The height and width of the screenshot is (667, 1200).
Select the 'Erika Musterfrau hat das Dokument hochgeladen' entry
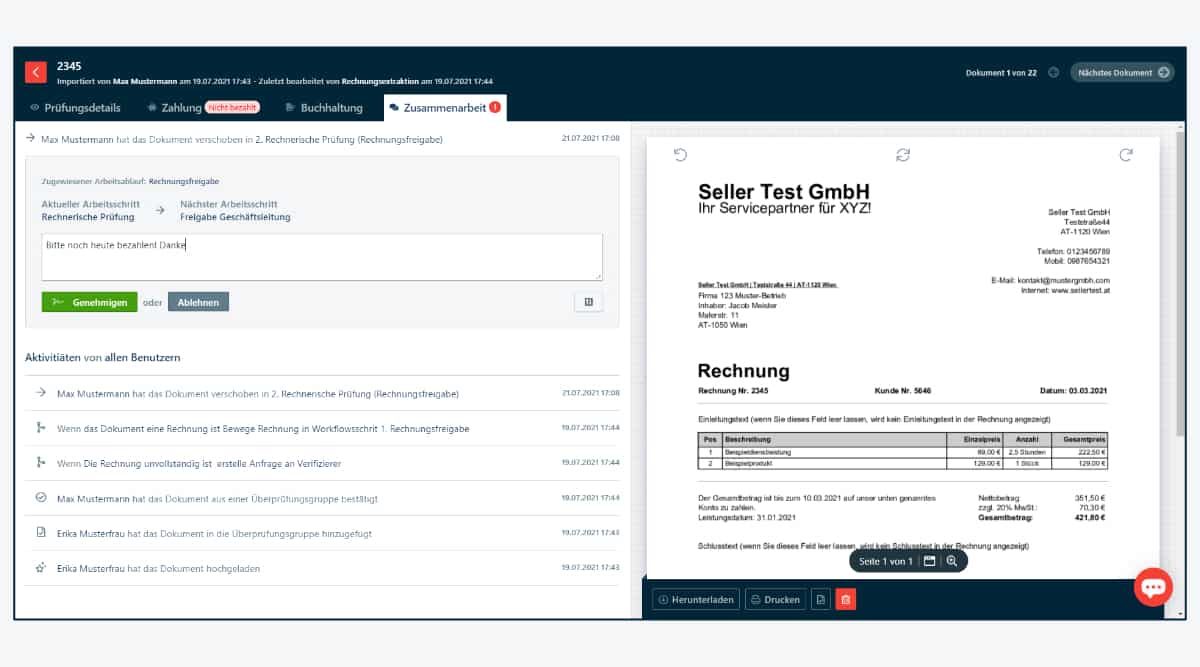(322, 568)
